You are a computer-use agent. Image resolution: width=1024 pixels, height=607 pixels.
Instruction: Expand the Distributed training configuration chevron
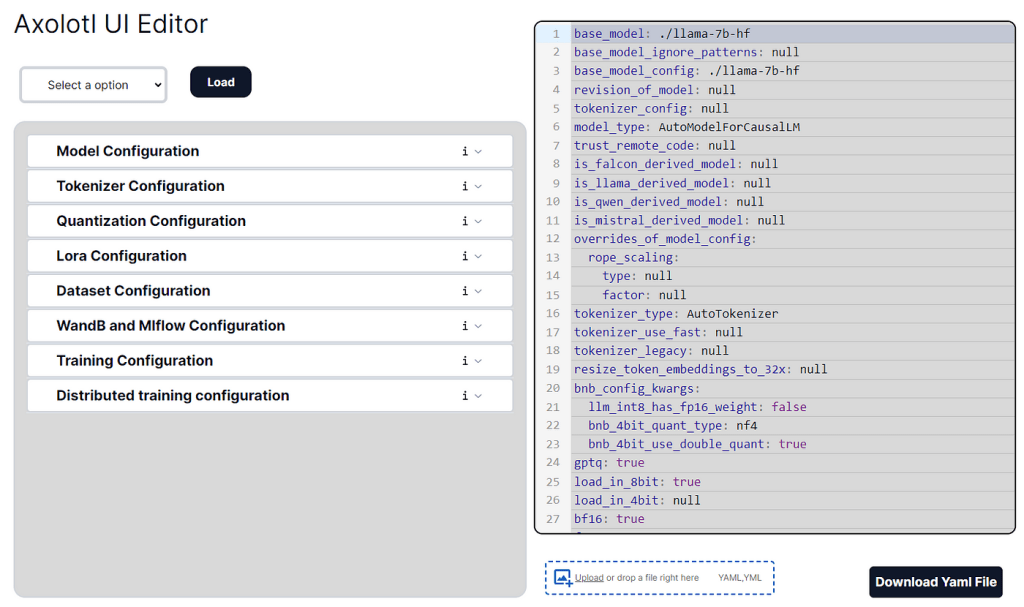click(479, 396)
